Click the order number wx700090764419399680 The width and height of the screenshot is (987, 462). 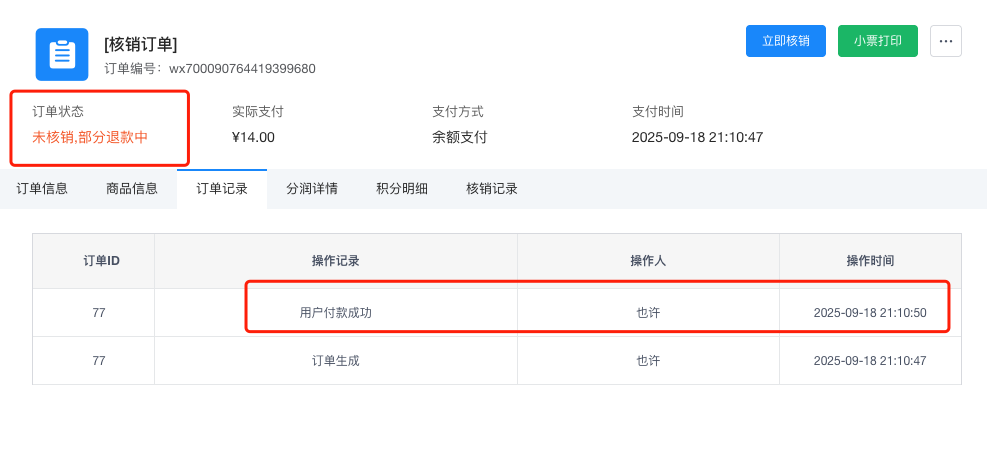click(x=242, y=69)
